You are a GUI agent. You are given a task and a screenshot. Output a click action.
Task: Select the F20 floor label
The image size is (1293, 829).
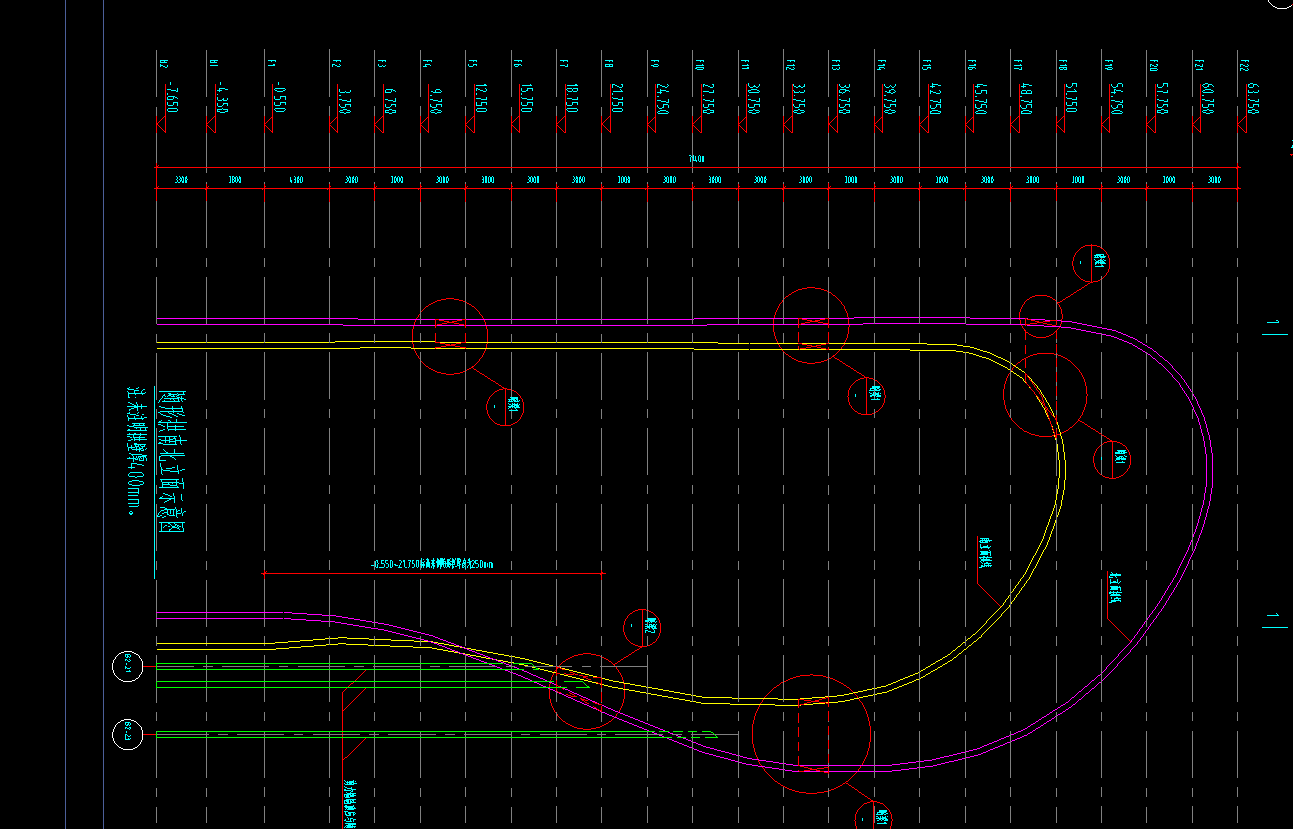pos(1153,65)
